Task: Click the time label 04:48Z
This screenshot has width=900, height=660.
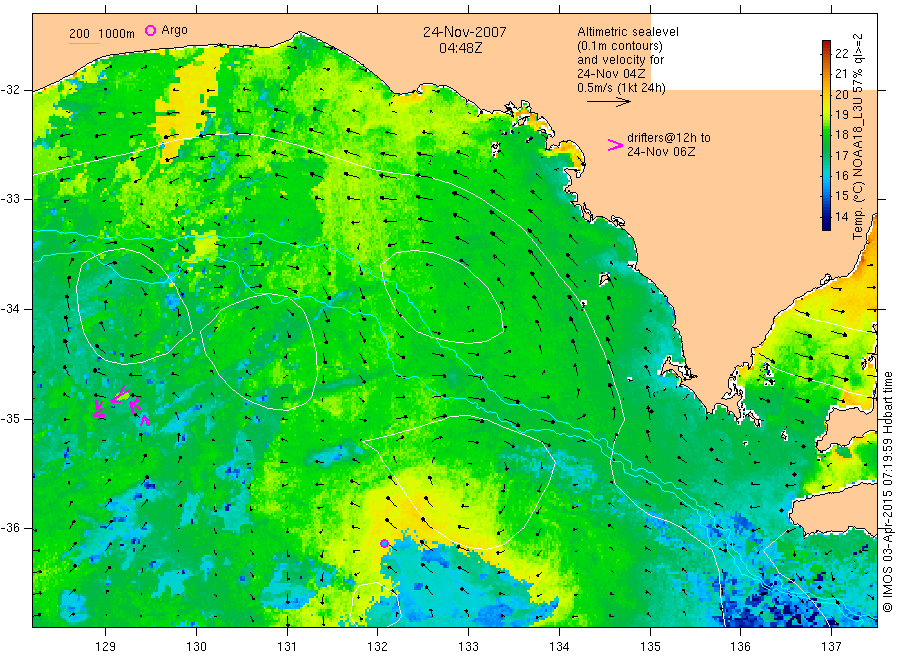Action: click(461, 48)
